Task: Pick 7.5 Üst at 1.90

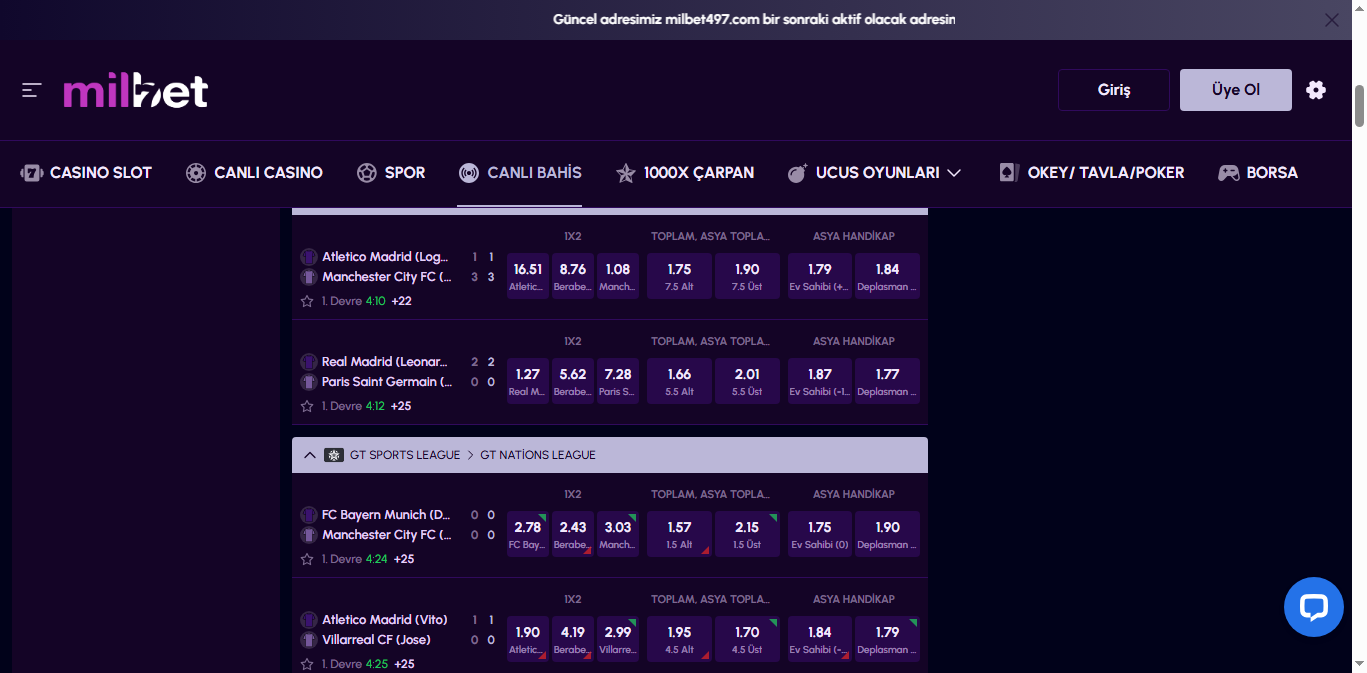Action: coord(747,276)
